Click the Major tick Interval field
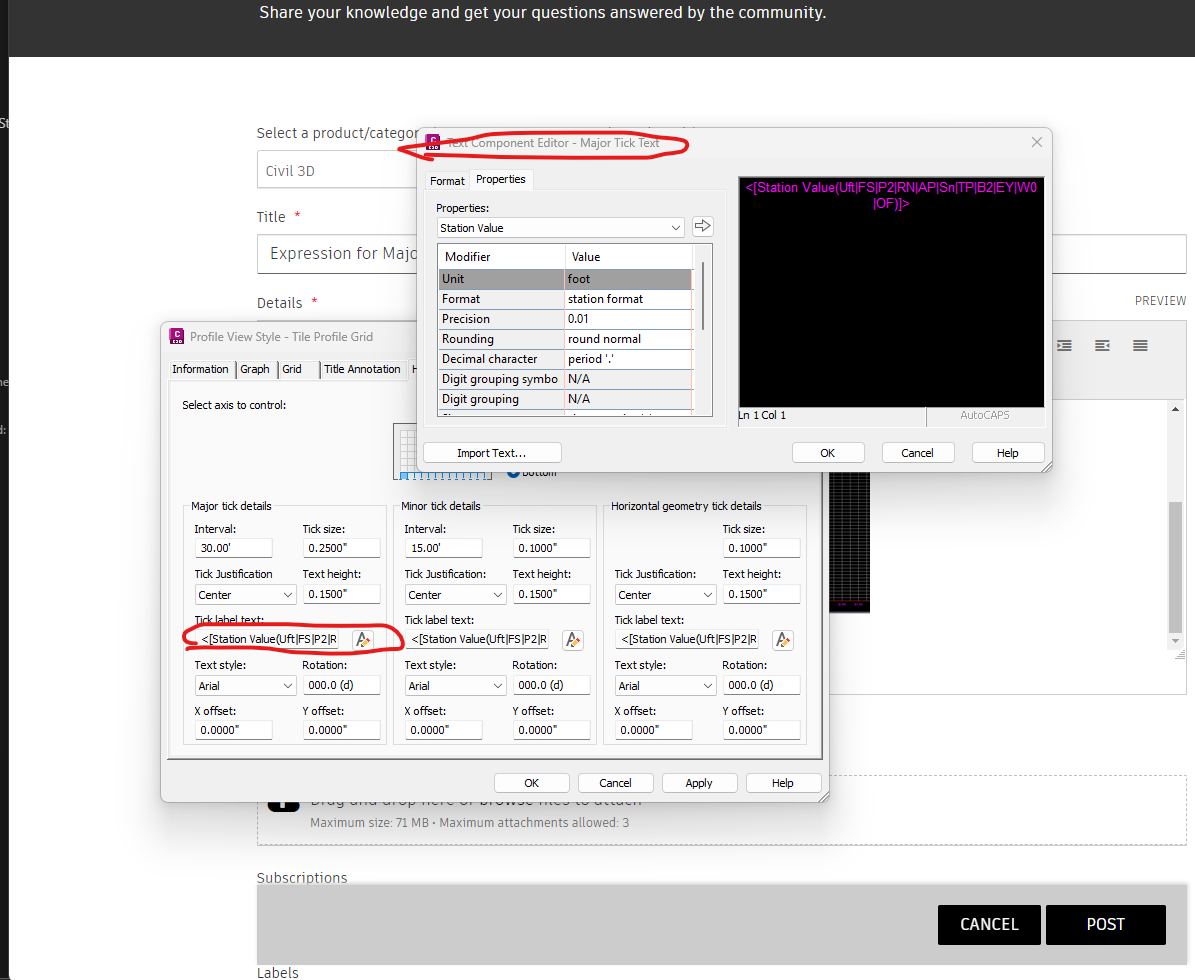The height and width of the screenshot is (980, 1195). pos(233,548)
